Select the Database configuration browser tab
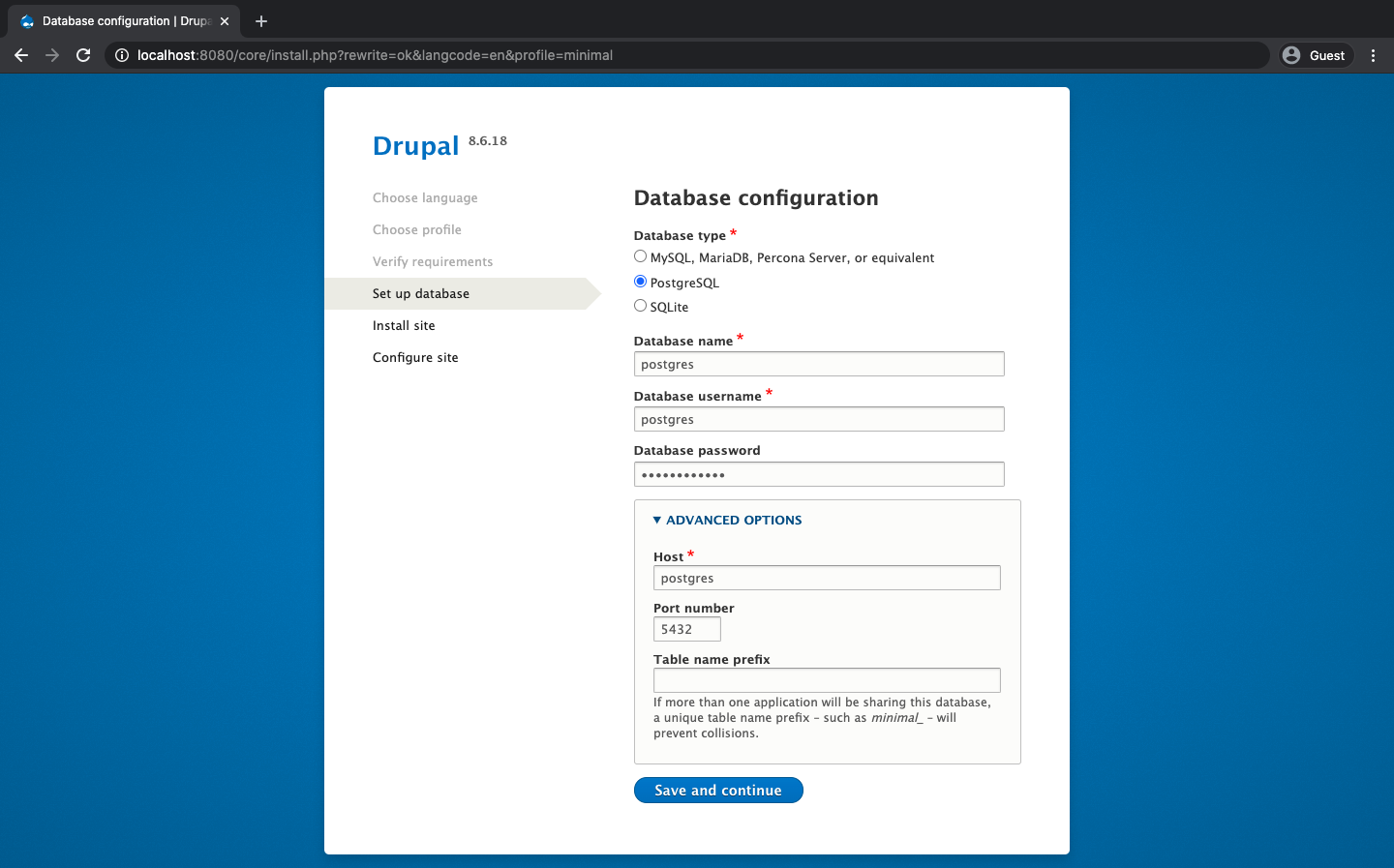 point(124,21)
